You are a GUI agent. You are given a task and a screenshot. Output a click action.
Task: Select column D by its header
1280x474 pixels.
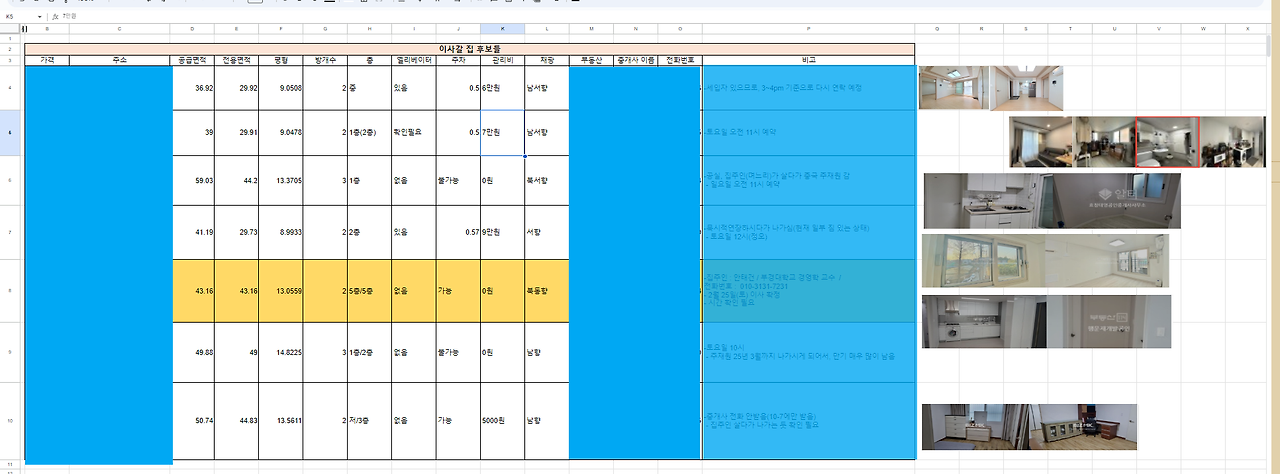192,29
